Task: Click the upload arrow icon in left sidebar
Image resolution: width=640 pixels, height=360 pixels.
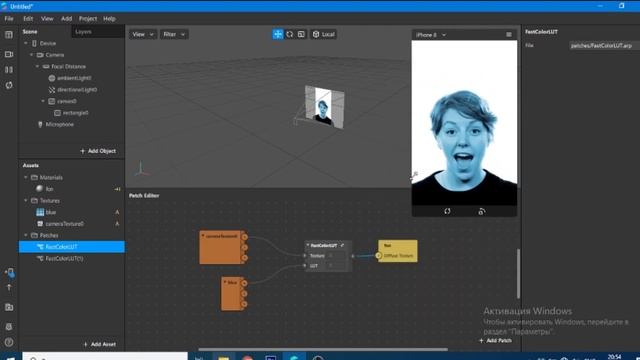Action: [9, 288]
